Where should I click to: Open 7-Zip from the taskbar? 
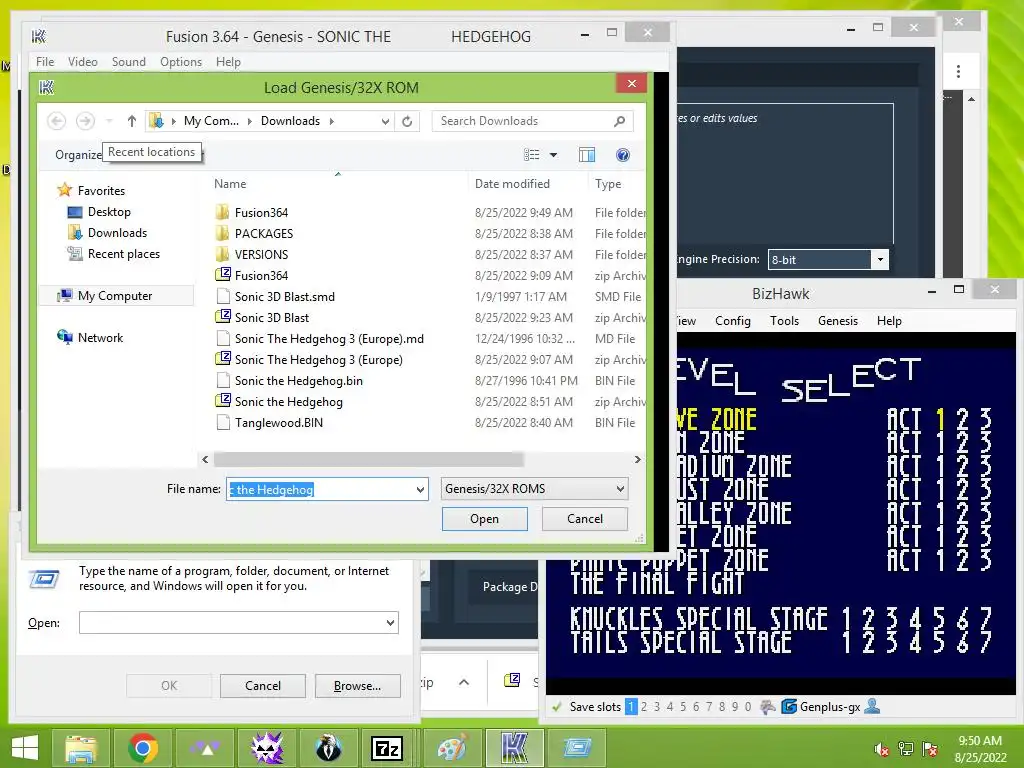386,748
